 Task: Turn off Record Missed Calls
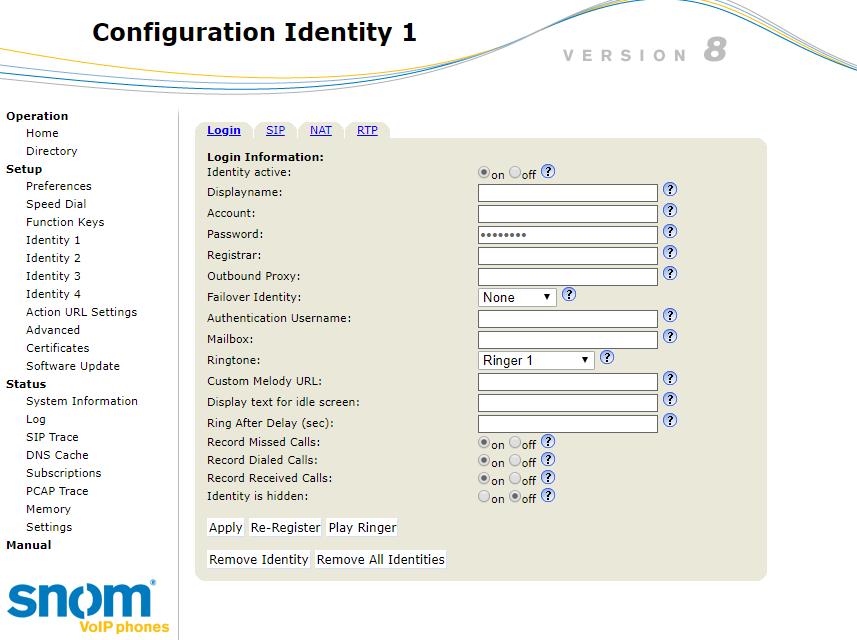[515, 442]
